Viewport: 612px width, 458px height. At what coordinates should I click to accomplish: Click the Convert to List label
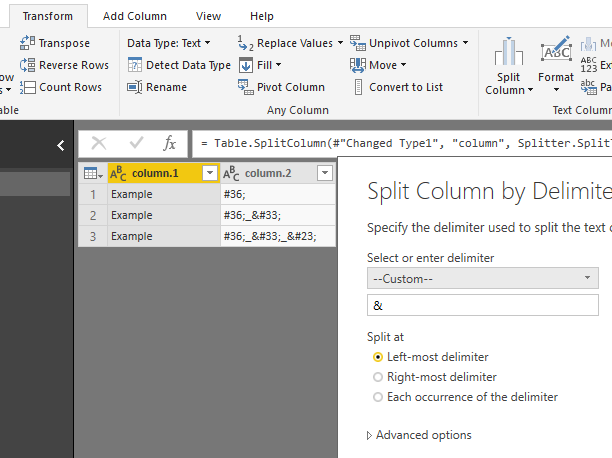(x=406, y=87)
